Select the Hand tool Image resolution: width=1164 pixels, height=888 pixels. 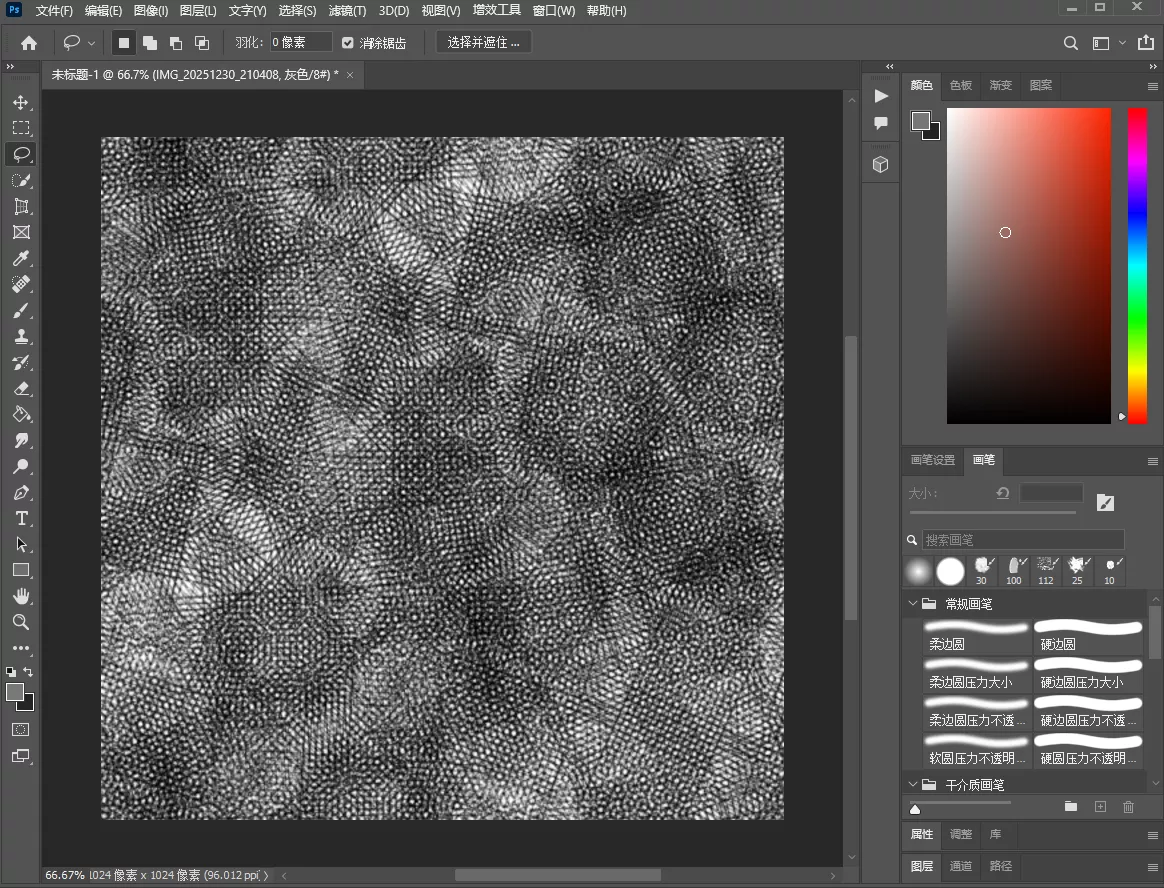pos(21,596)
